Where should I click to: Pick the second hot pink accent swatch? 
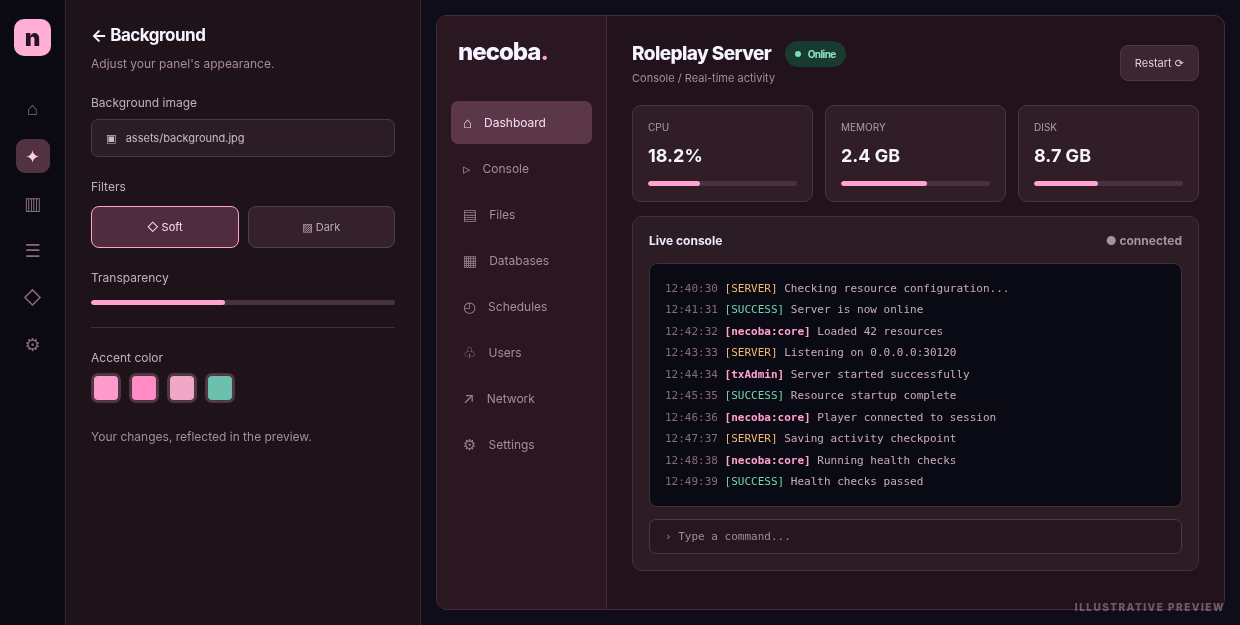pyautogui.click(x=144, y=388)
